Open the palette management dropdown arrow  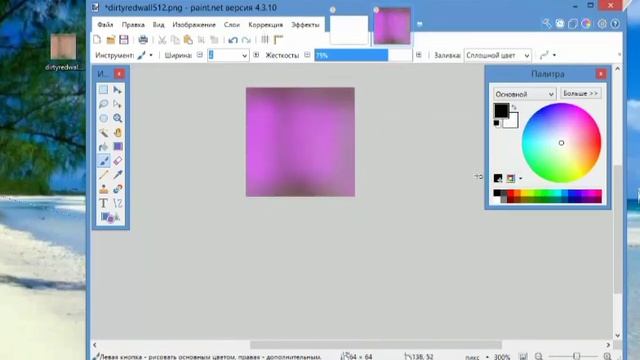[x=520, y=179]
